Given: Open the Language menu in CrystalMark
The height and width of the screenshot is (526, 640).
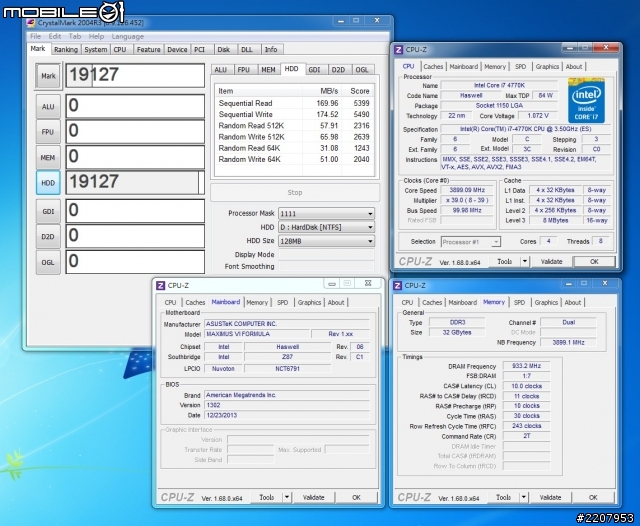Looking at the screenshot, I should tap(127, 36).
